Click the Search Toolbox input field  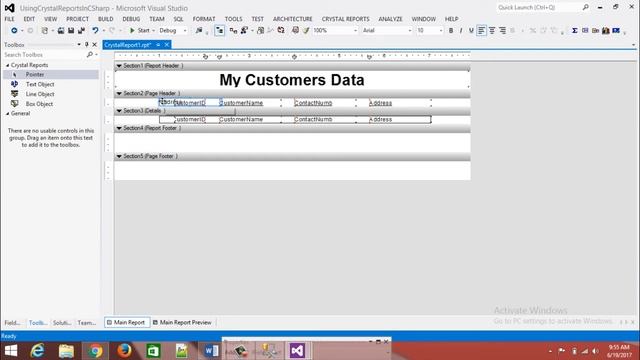tap(44, 55)
